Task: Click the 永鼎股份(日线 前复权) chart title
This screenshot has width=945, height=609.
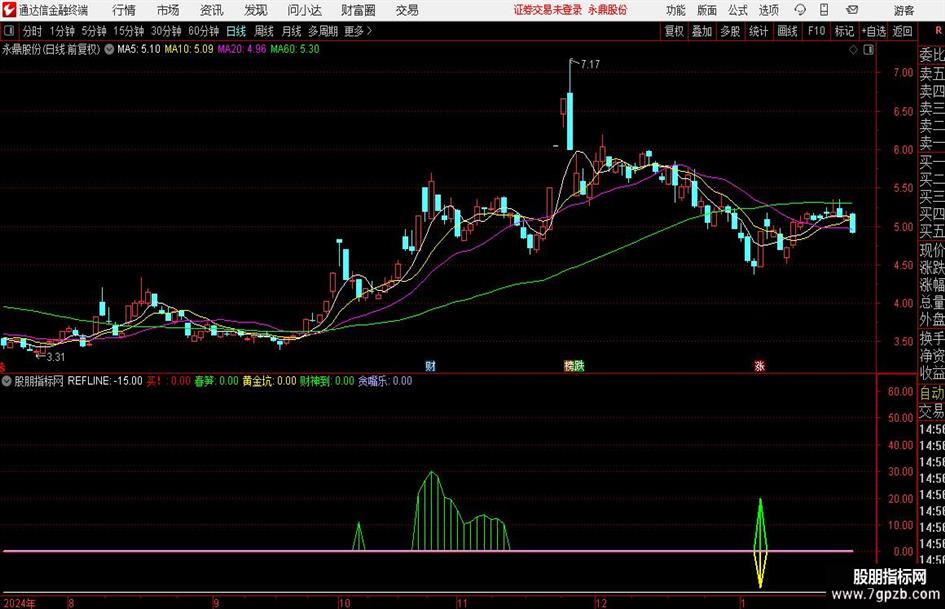Action: [x=51, y=49]
